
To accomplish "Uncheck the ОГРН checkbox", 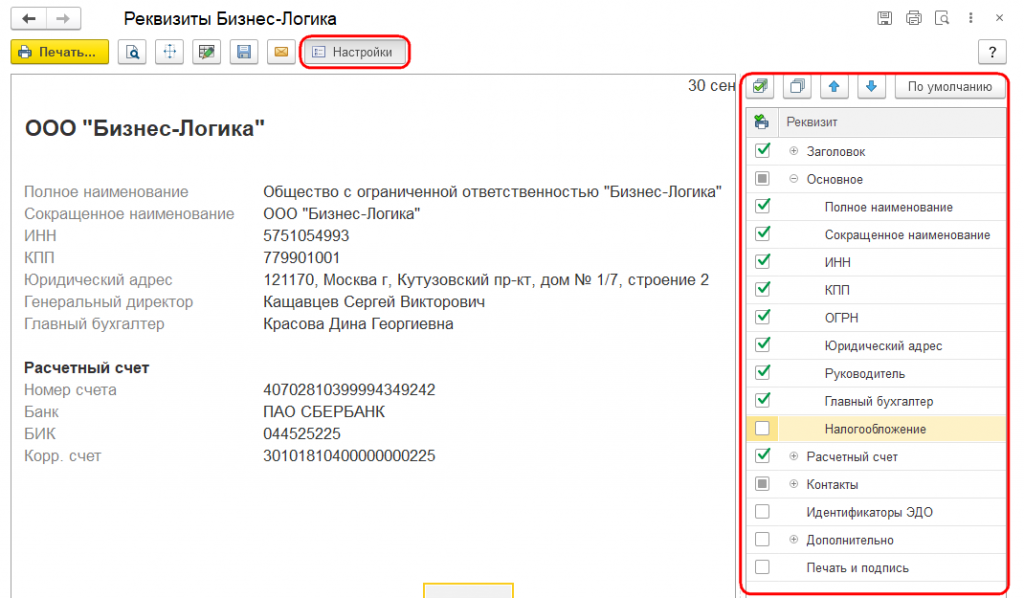I will pos(762,317).
